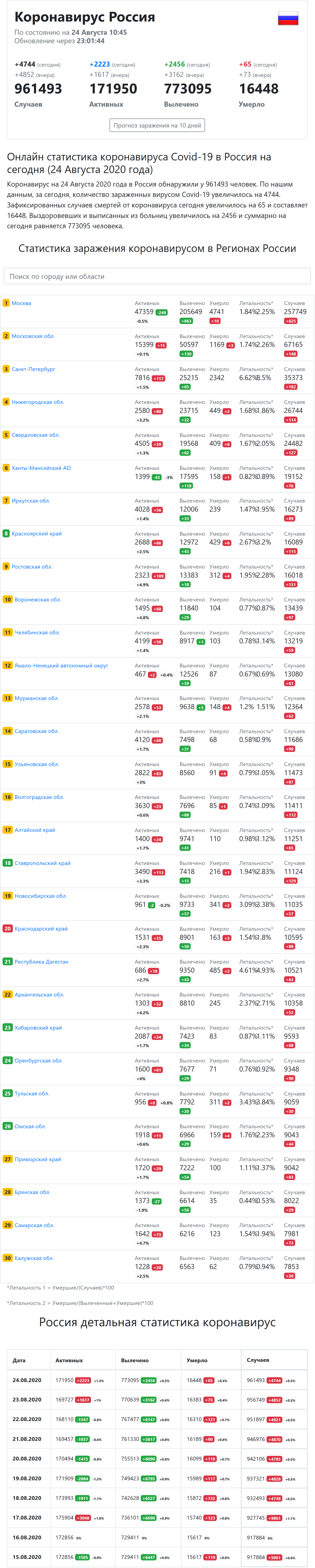315x1568 pixels.
Task: Click recovered number 773095
Action: 188,89
